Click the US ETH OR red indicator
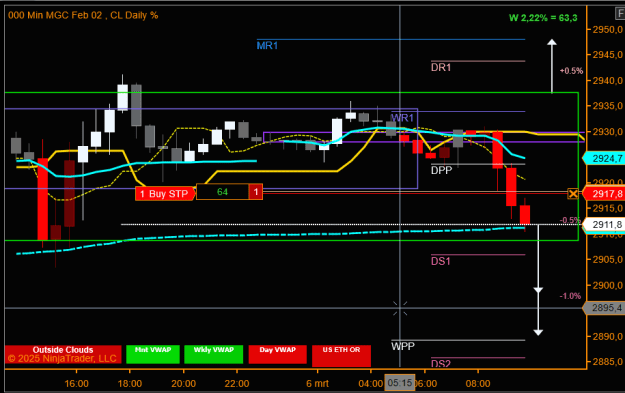Image resolution: width=625 pixels, height=393 pixels. point(342,356)
